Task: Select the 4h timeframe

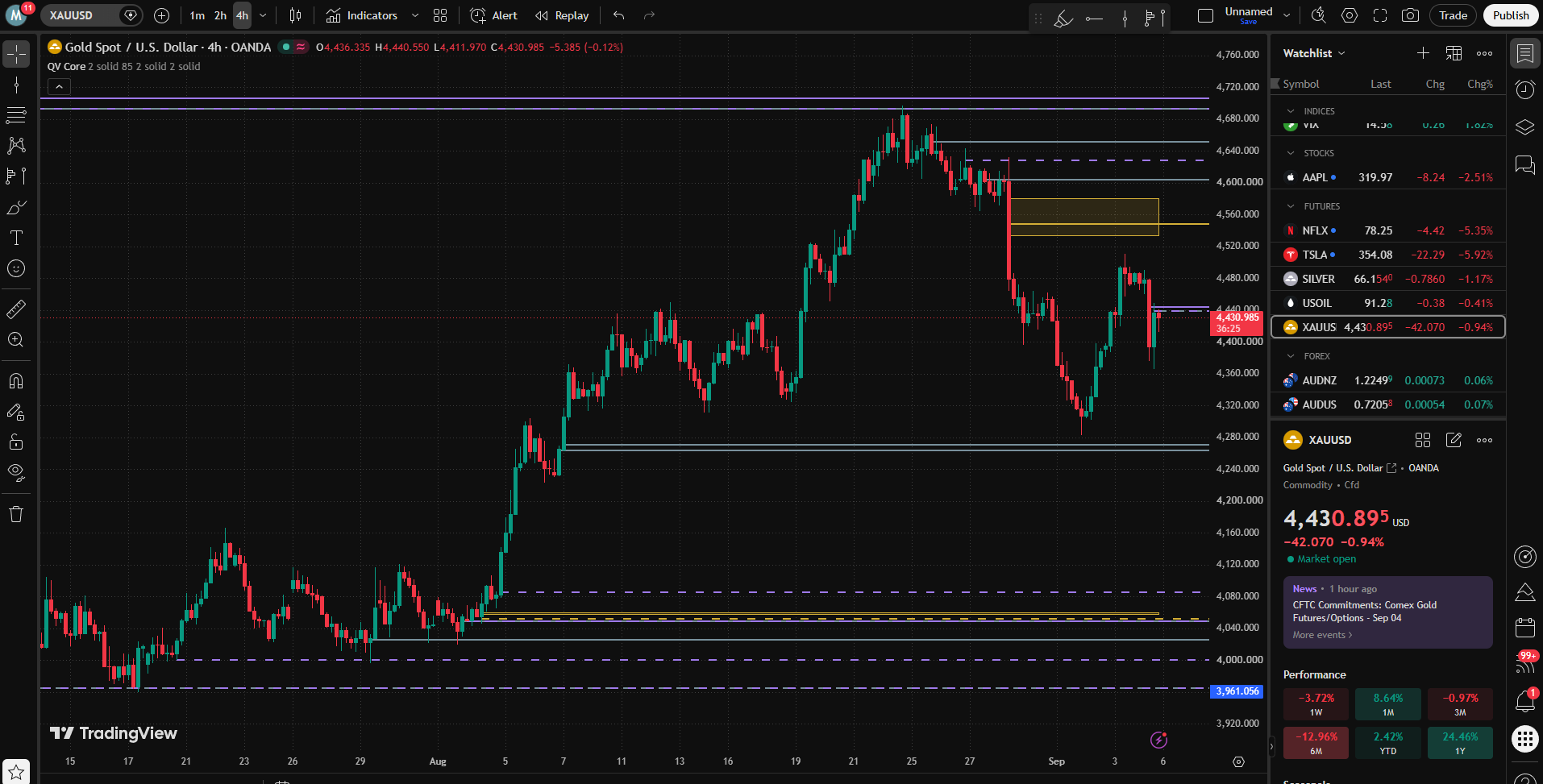Action: [243, 15]
